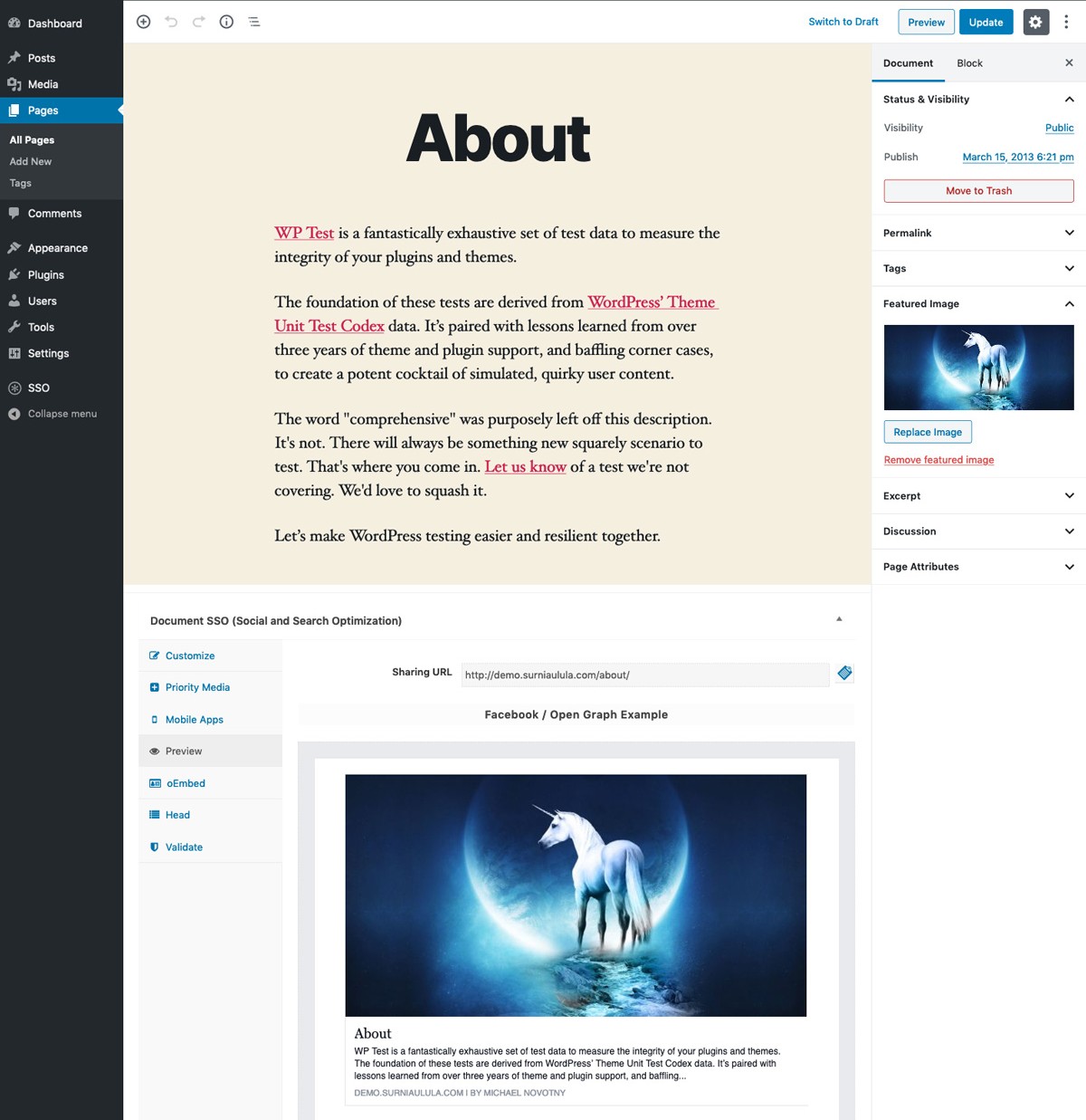The height and width of the screenshot is (1120, 1086).
Task: Click the oEmbed card icon
Action: coord(155,783)
